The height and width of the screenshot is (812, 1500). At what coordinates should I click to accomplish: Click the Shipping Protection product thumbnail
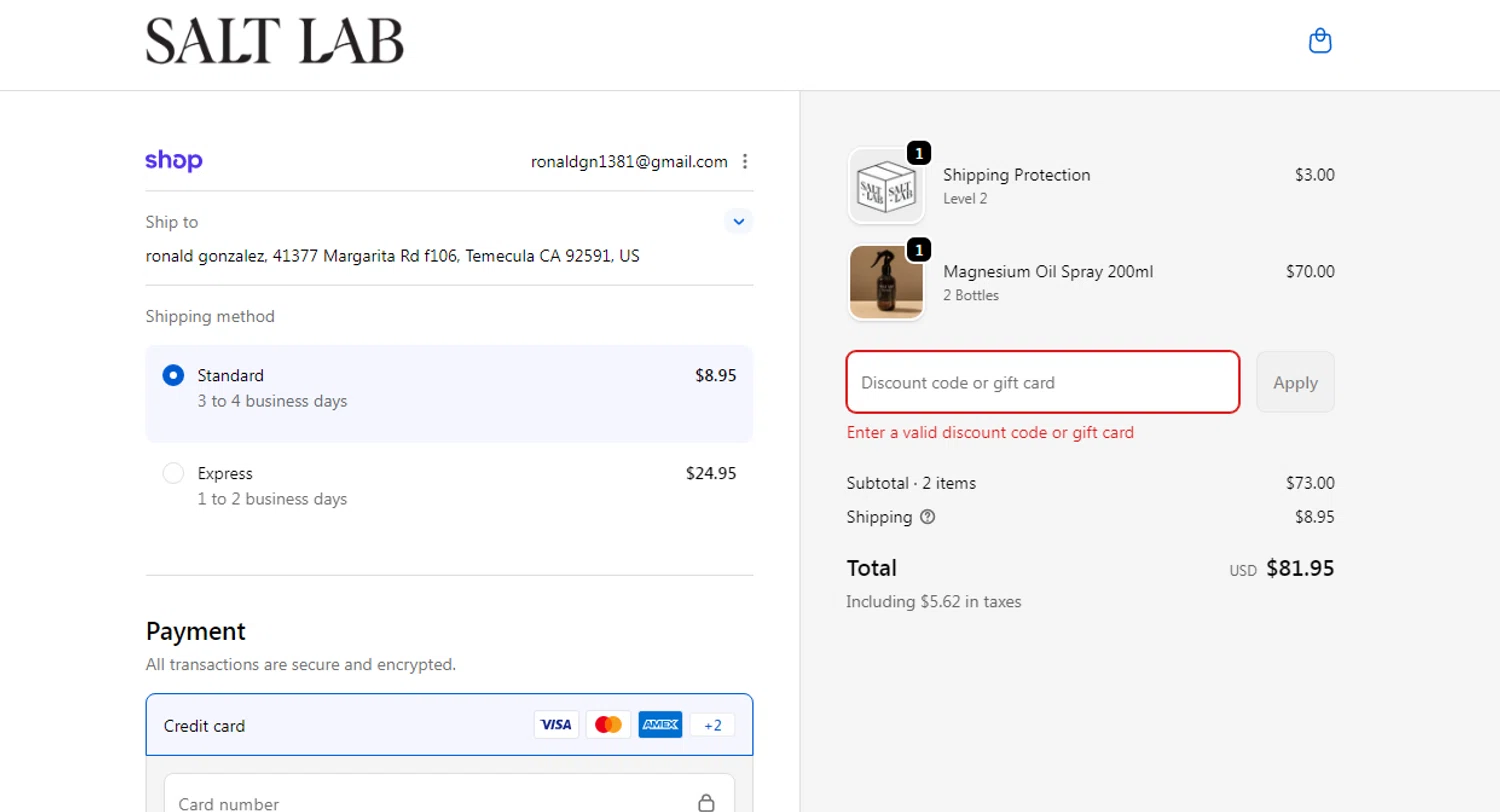pyautogui.click(x=886, y=186)
